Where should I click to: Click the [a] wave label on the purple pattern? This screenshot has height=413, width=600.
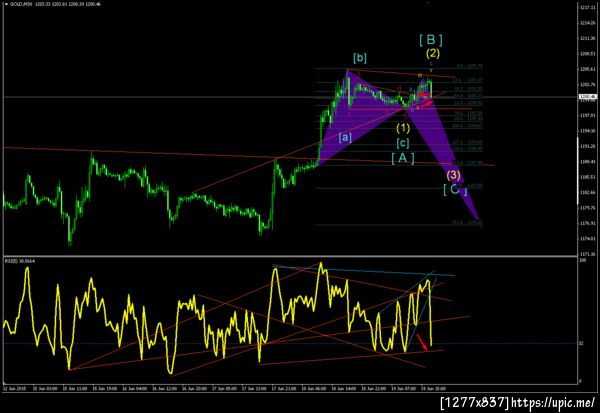coord(345,137)
